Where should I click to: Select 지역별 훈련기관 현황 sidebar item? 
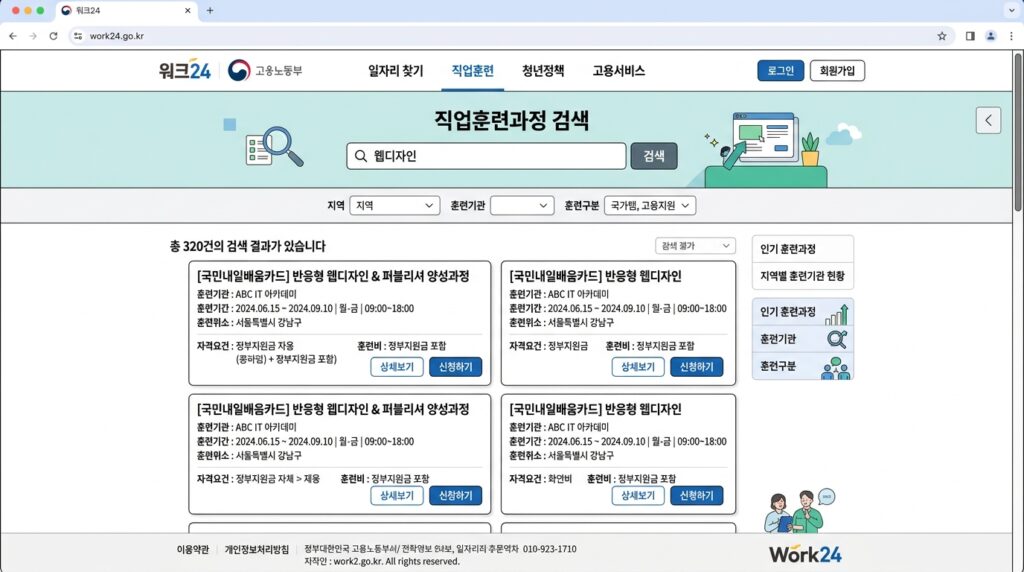click(803, 276)
